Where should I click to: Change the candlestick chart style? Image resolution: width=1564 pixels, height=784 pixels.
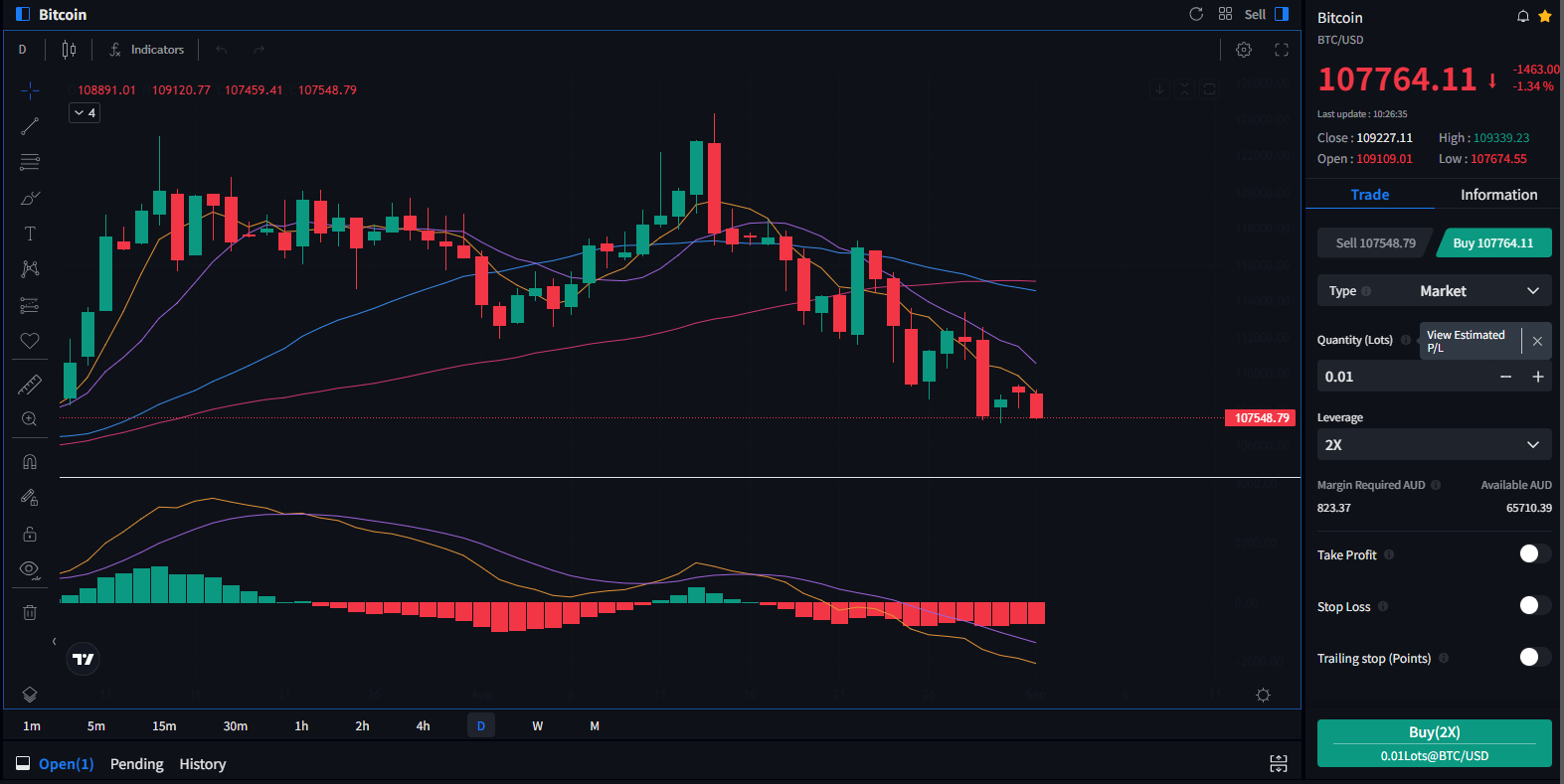coord(69,50)
